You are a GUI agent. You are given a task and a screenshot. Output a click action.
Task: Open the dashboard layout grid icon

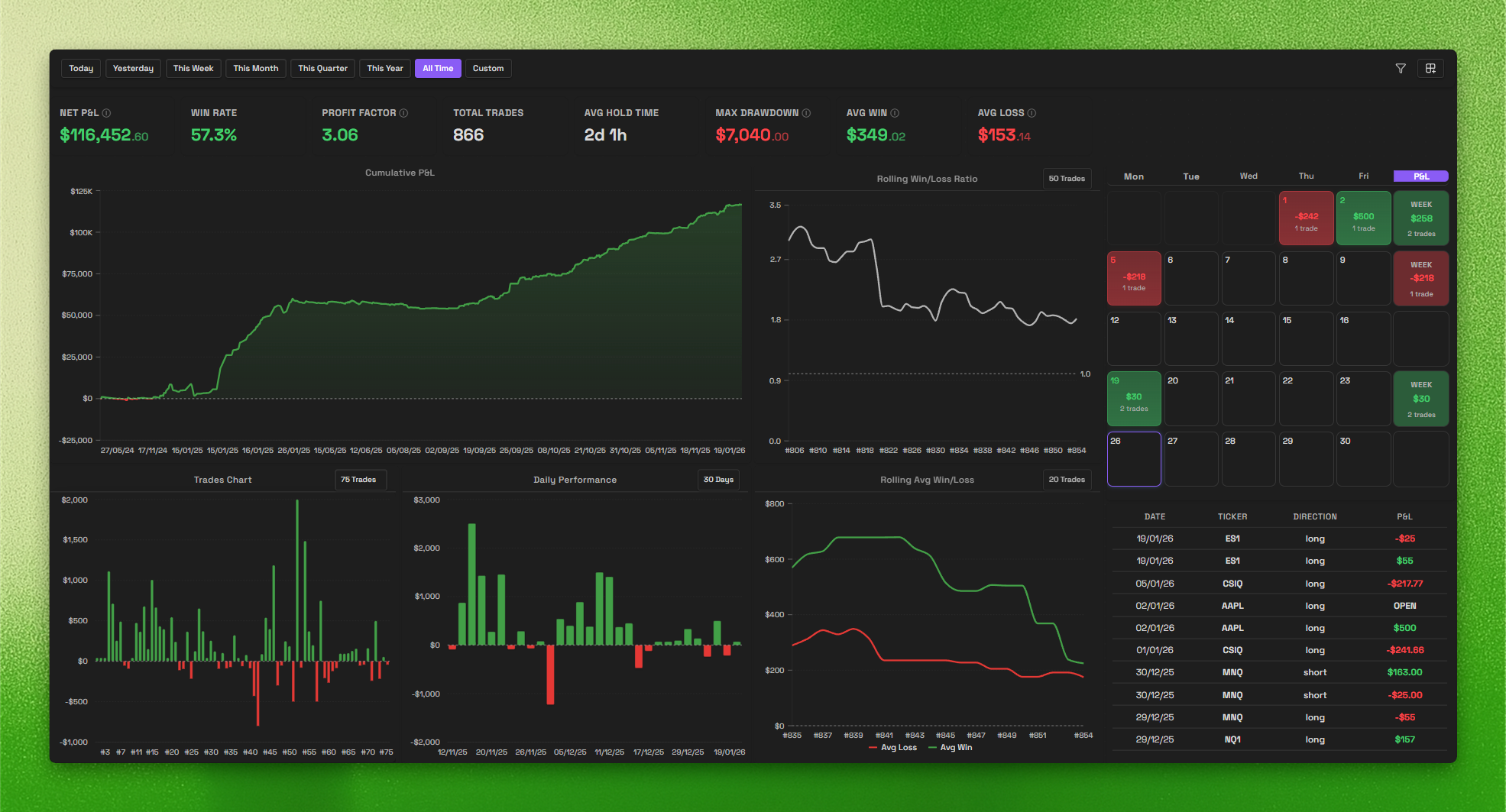tap(1430, 69)
